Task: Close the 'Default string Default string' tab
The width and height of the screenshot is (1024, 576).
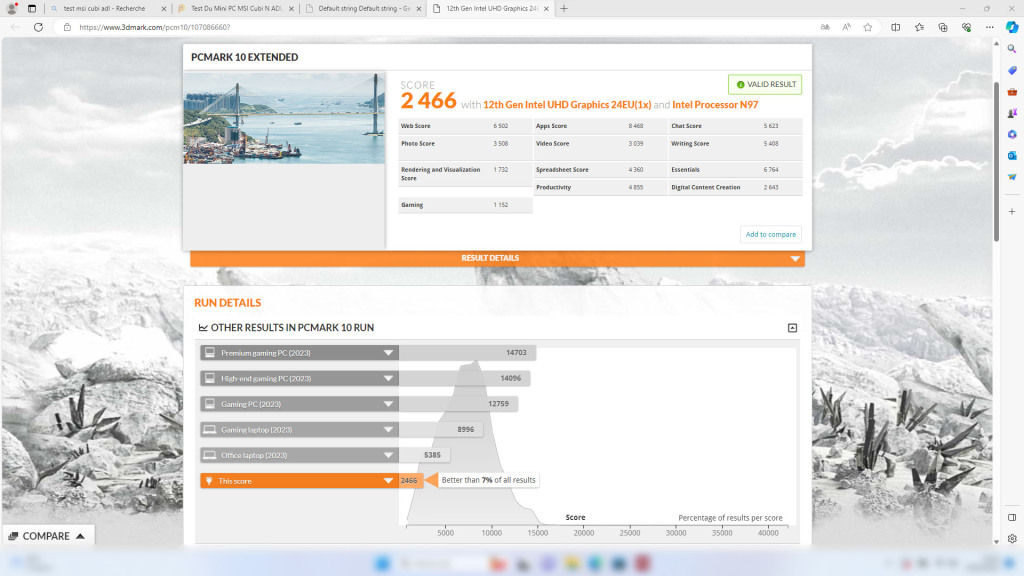Action: click(x=419, y=9)
